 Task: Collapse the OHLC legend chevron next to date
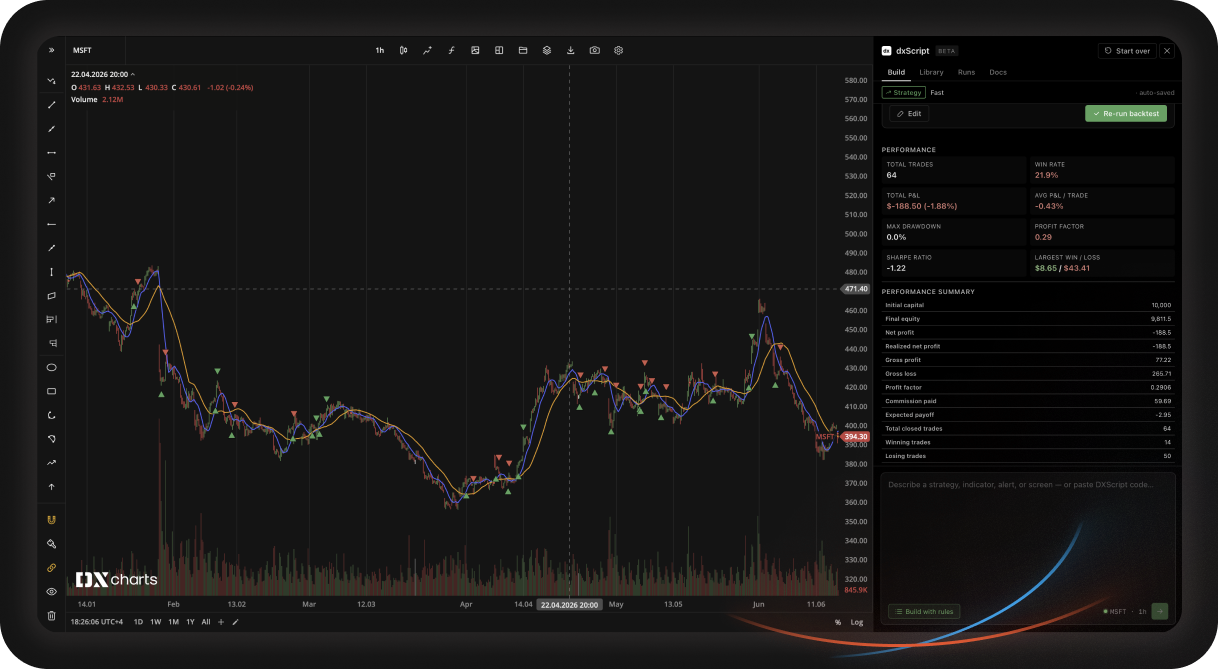tap(133, 74)
